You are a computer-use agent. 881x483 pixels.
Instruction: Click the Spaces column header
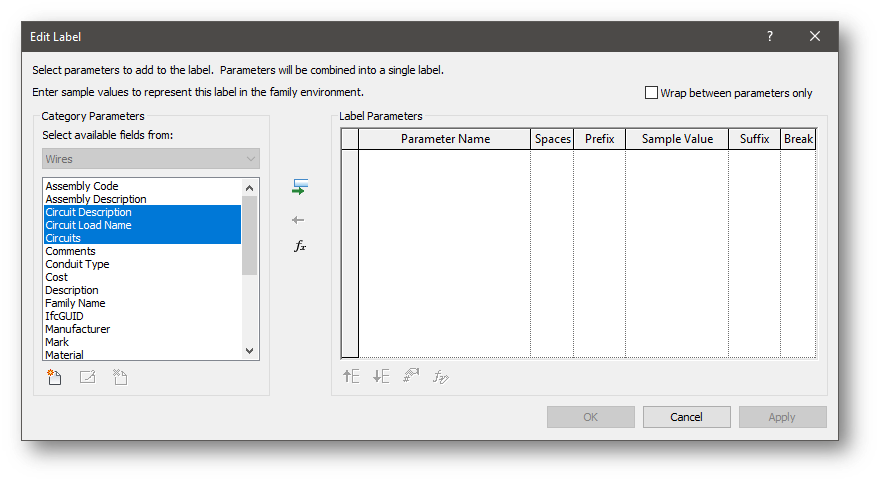click(552, 139)
